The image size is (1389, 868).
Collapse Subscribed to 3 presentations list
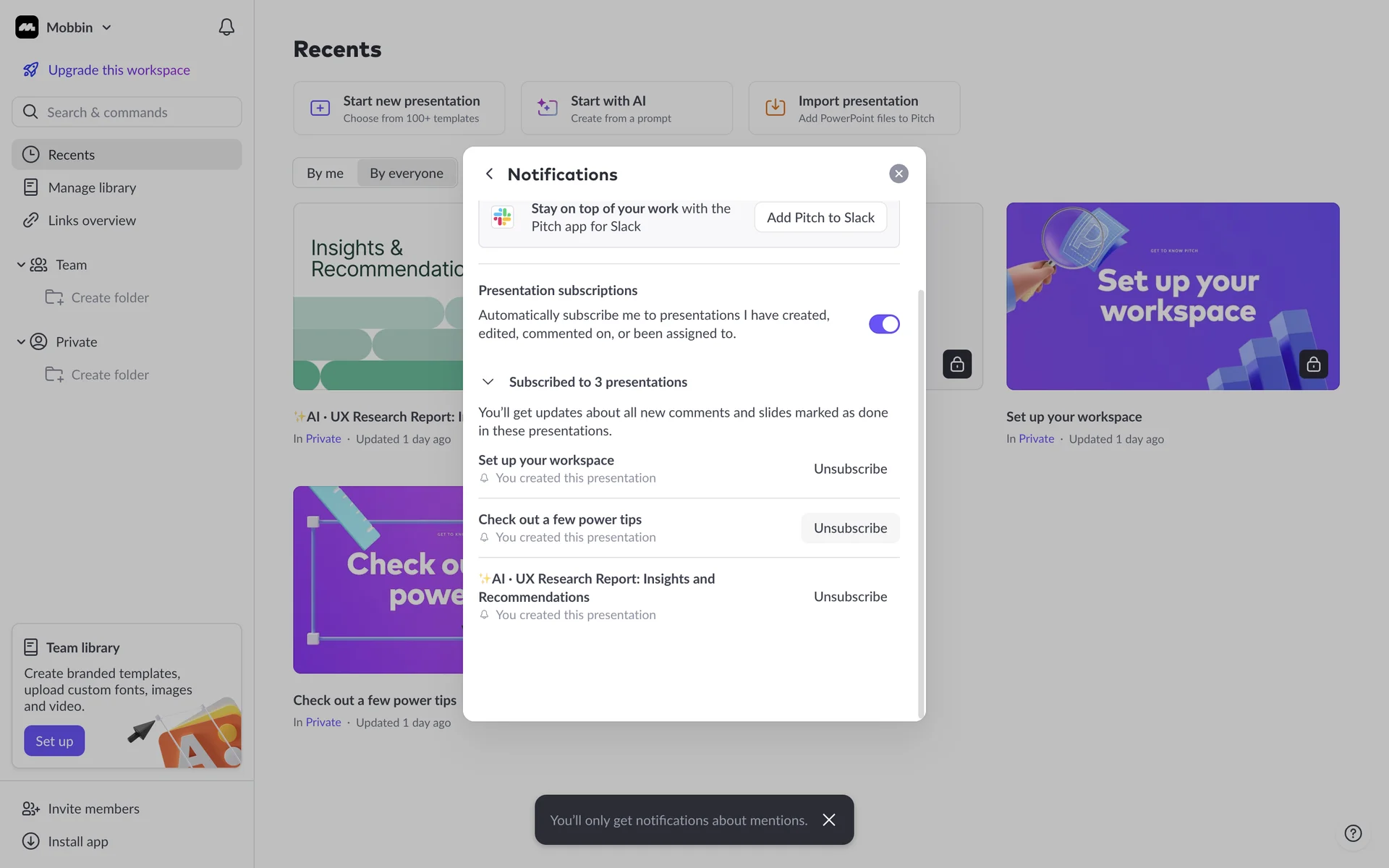pos(488,382)
